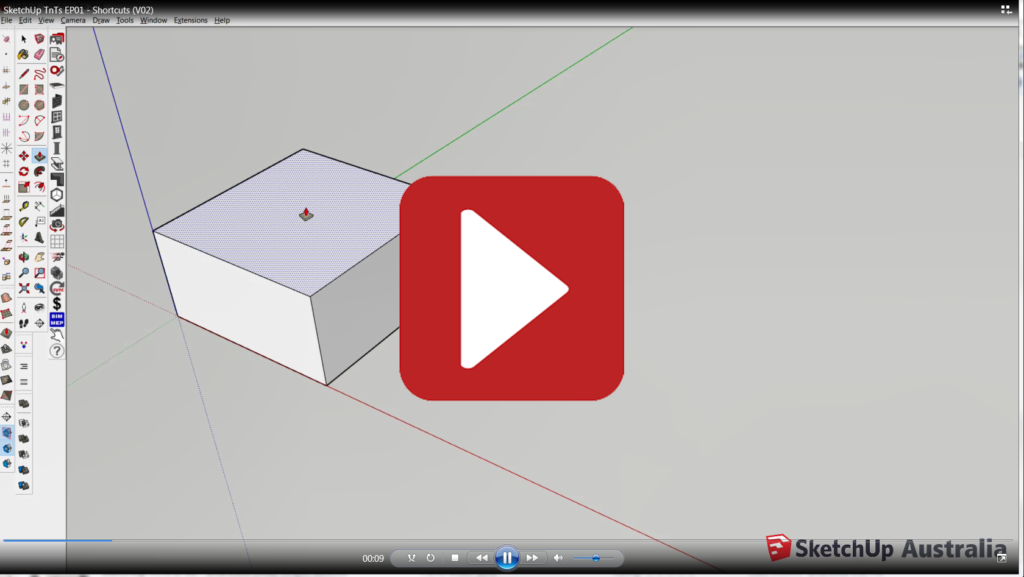Select the Pencil Line tool
Viewport: 1024px width, 577px height.
(x=23, y=73)
